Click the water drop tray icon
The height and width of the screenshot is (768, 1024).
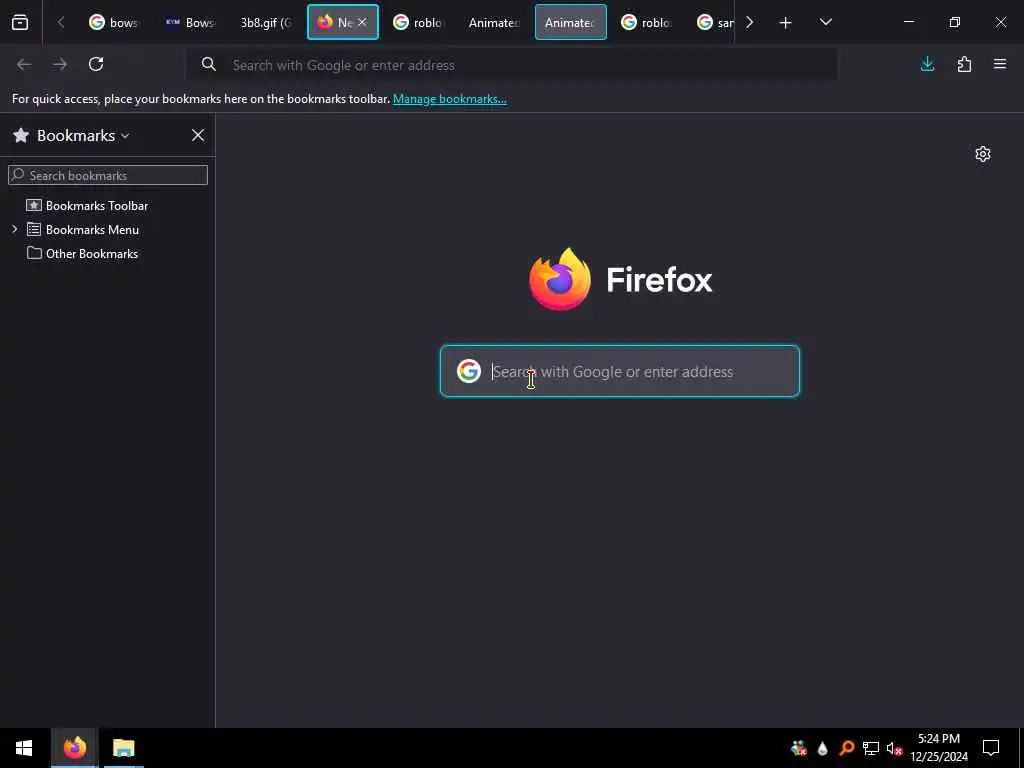(822, 748)
